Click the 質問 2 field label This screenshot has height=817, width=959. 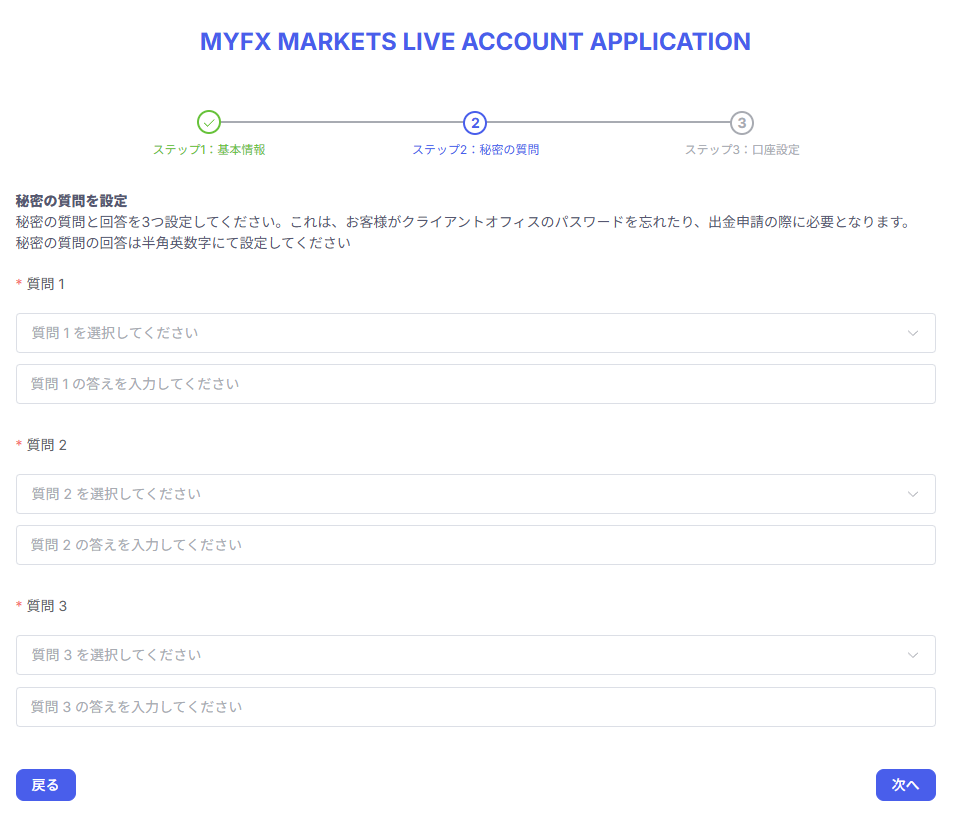[46, 445]
